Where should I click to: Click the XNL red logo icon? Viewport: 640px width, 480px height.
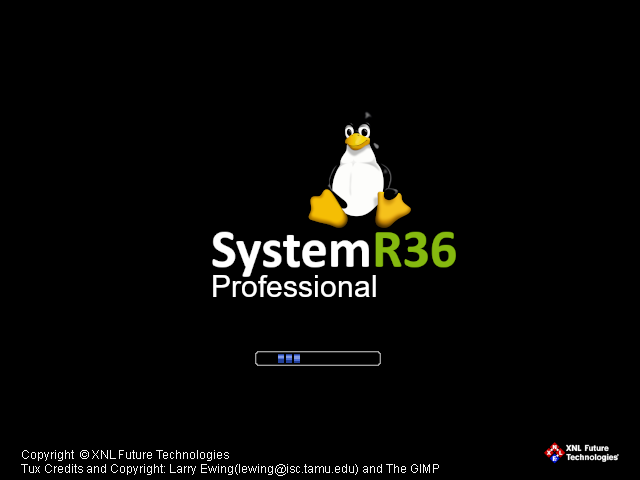pyautogui.click(x=554, y=452)
